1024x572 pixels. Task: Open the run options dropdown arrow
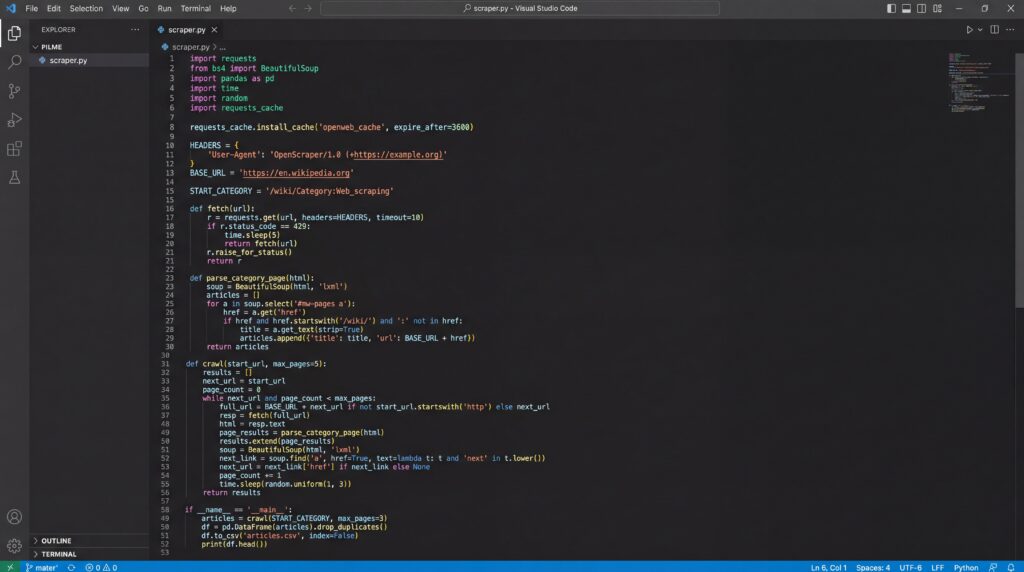pyautogui.click(x=980, y=29)
